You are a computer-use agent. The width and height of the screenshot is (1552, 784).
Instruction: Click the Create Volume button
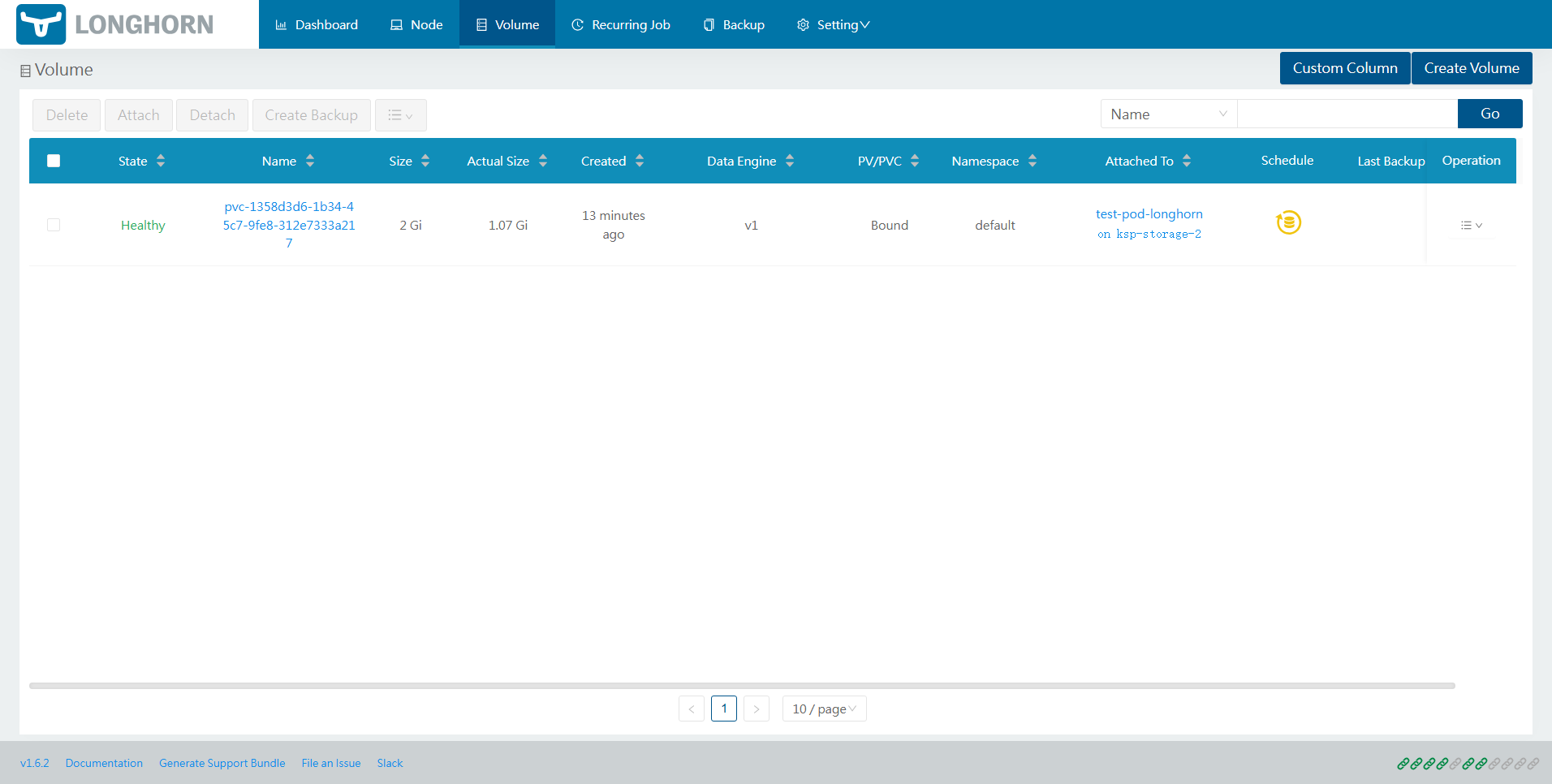coord(1471,68)
